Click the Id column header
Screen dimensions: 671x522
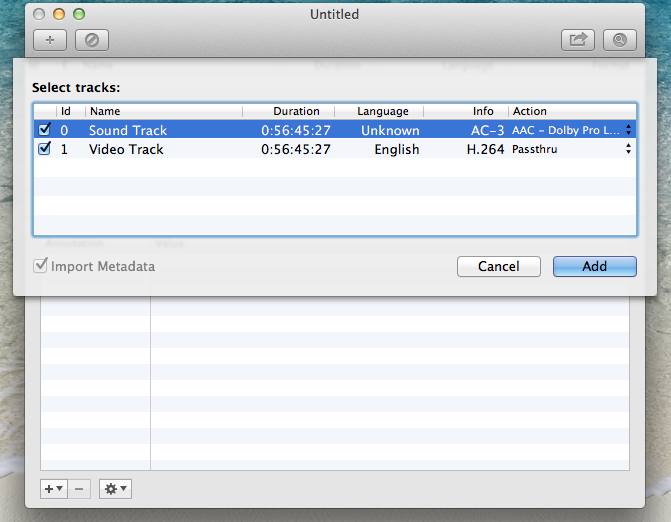pyautogui.click(x=71, y=111)
